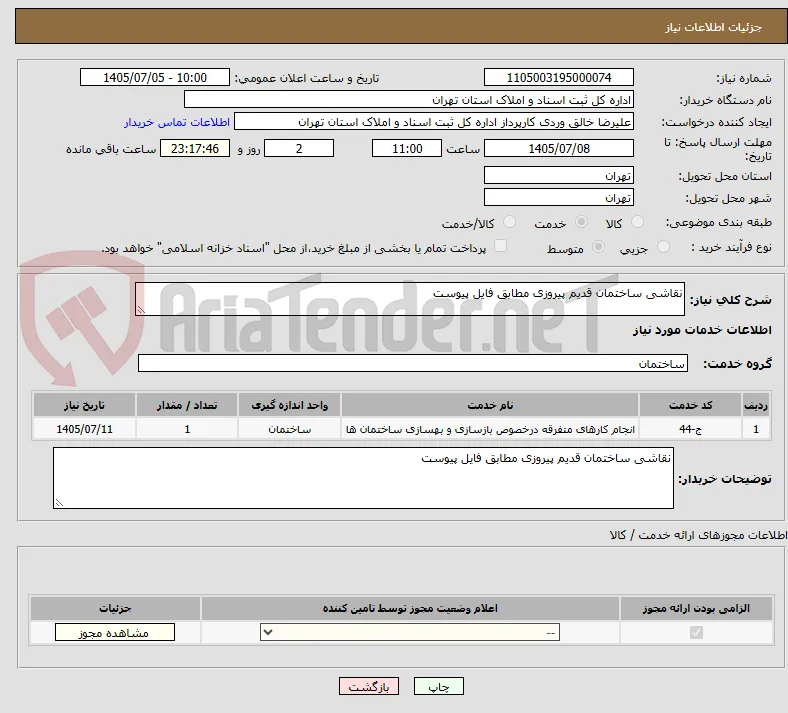Click the واحد اندازه گیری column header
Screen dimensions: 788x713
point(289,405)
